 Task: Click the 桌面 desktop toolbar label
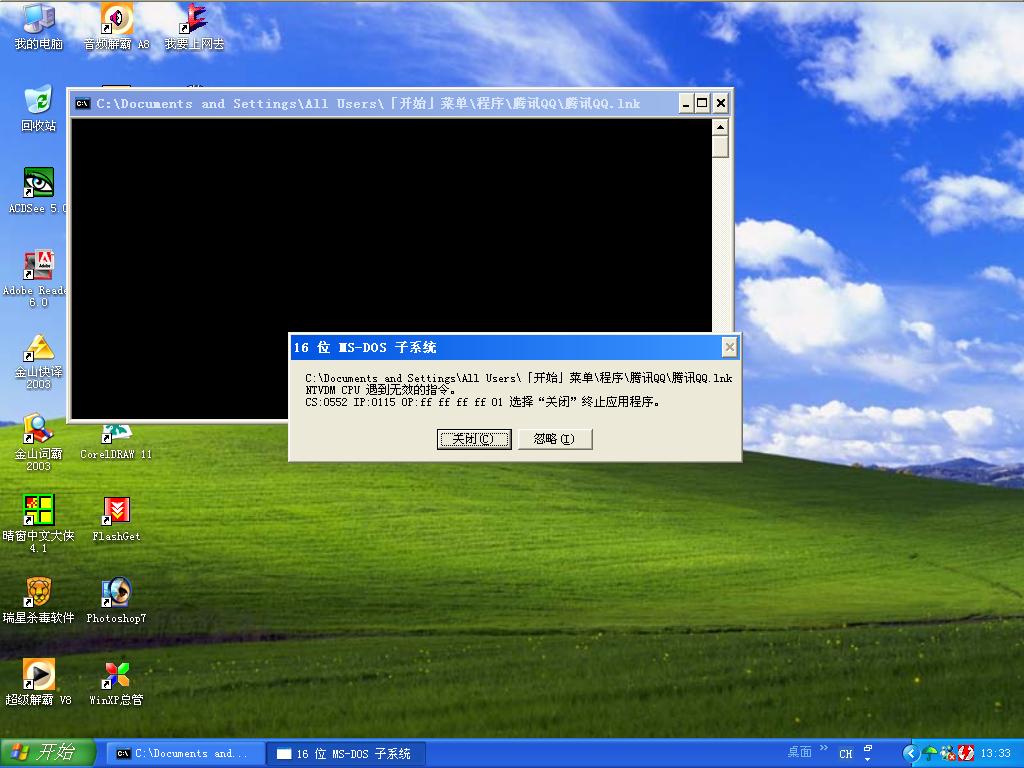click(799, 752)
